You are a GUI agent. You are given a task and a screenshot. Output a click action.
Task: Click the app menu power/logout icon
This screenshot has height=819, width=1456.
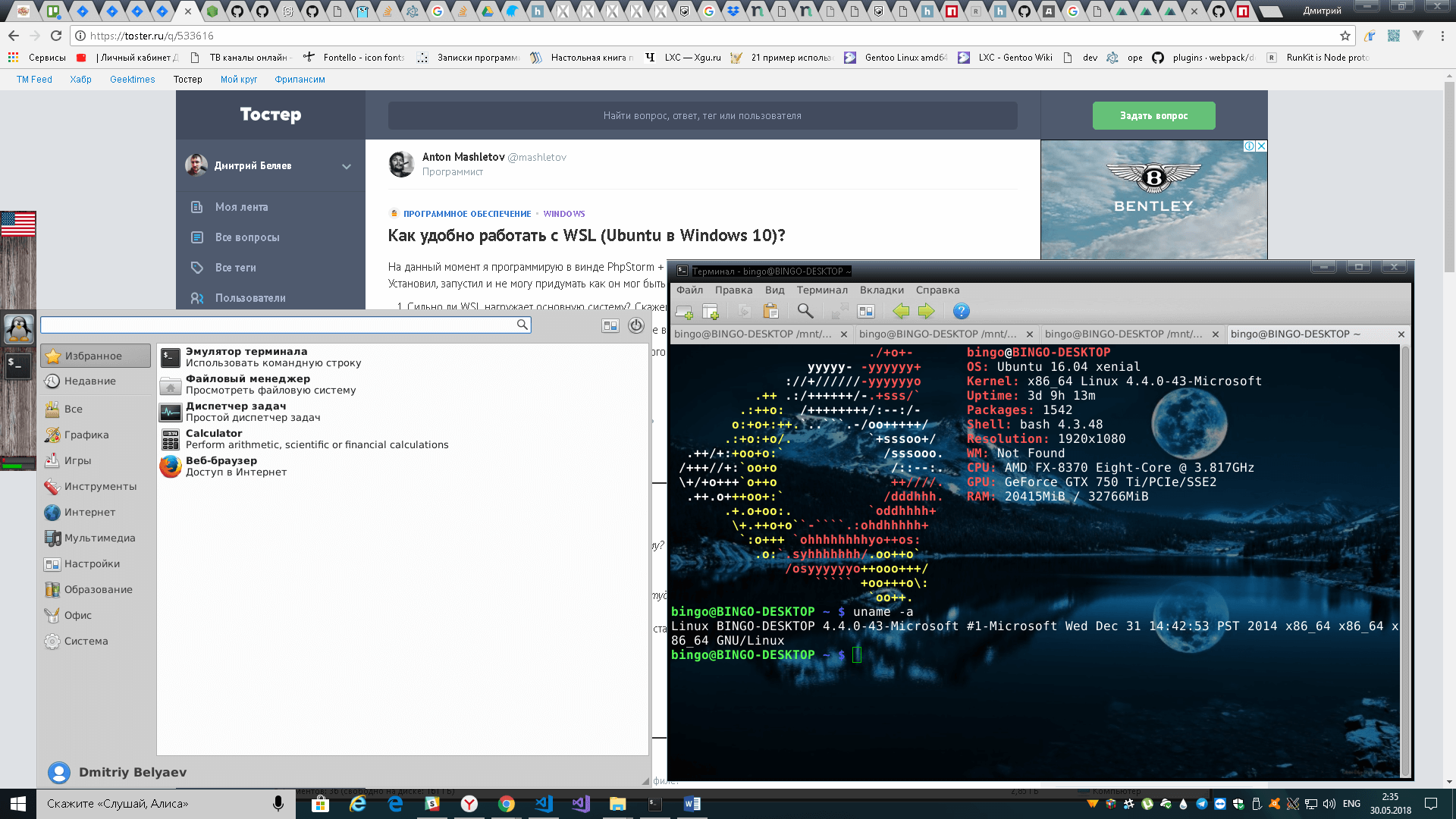coord(636,325)
